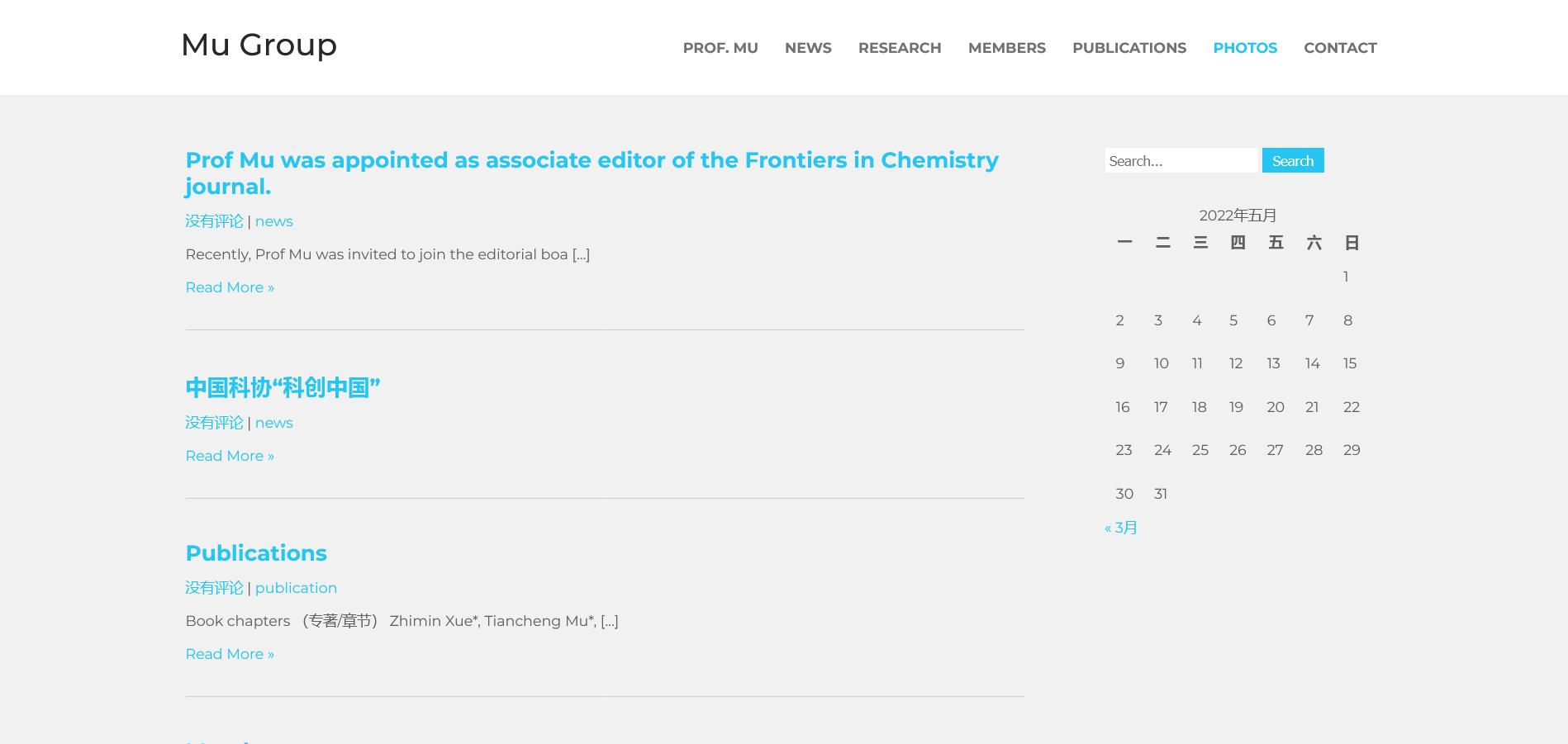The height and width of the screenshot is (744, 1568).
Task: Go to the previous month « 3月
Action: click(1121, 528)
